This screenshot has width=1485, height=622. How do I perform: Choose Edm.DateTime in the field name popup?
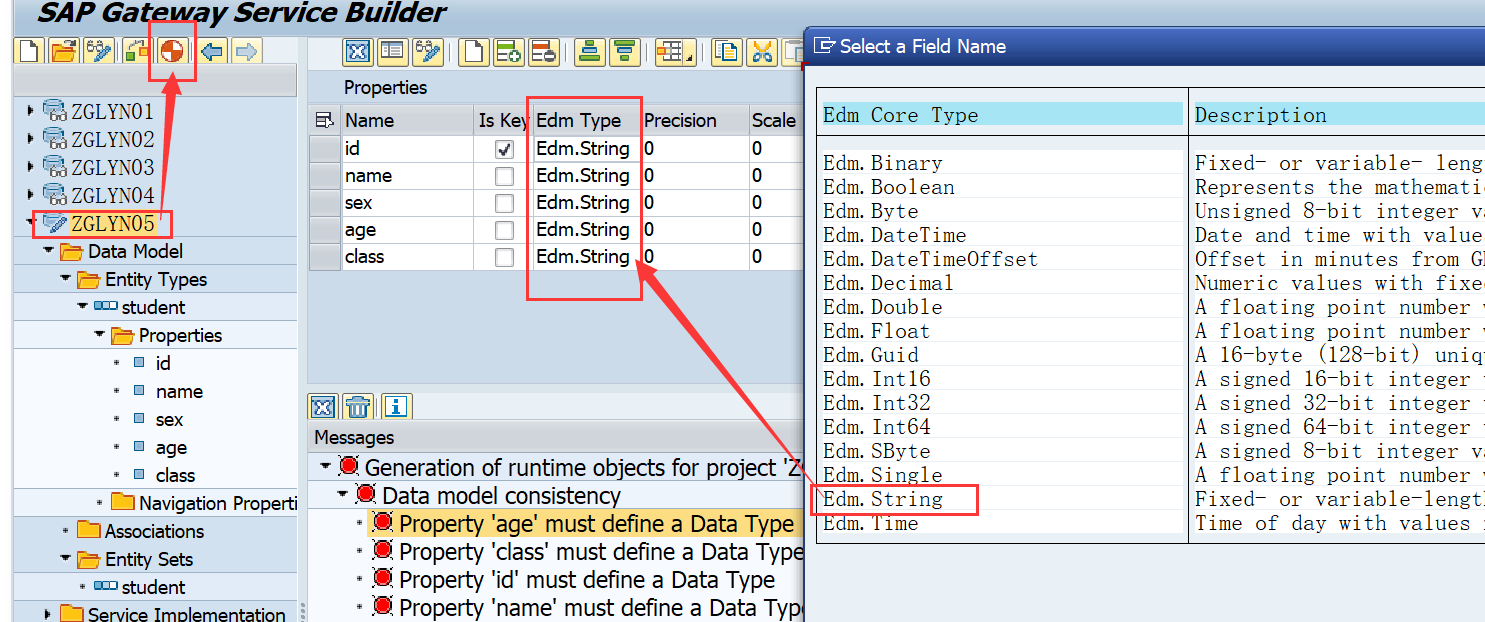pos(895,235)
